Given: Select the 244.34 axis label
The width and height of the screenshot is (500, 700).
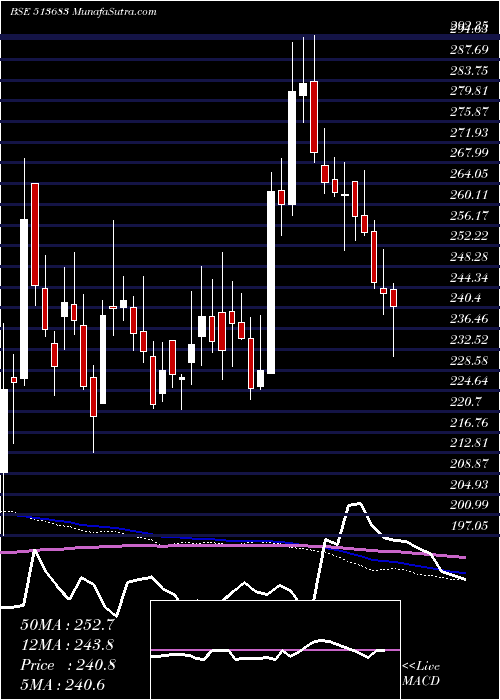Looking at the screenshot, I should 469,278.
